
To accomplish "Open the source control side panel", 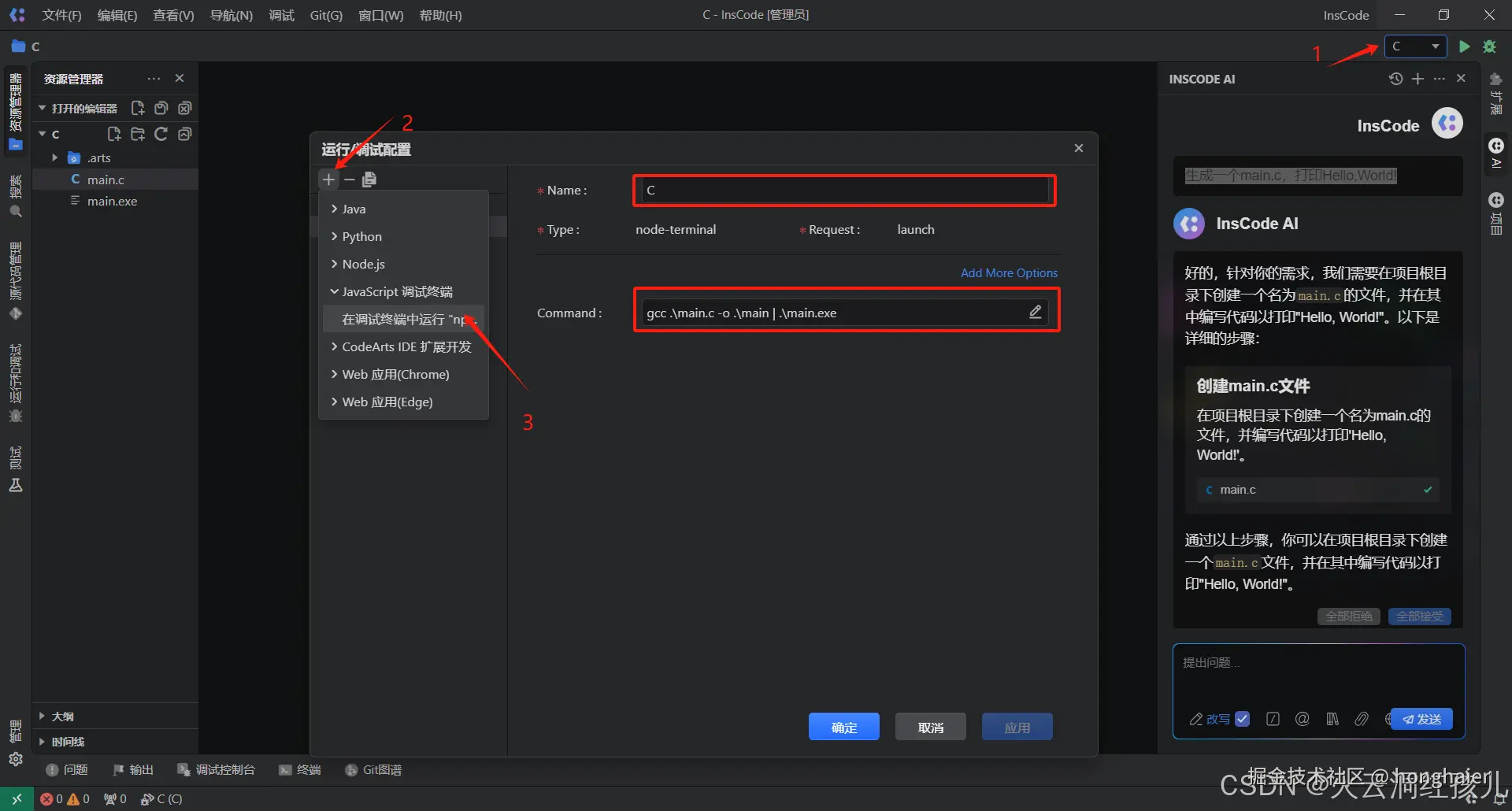I will (x=16, y=281).
